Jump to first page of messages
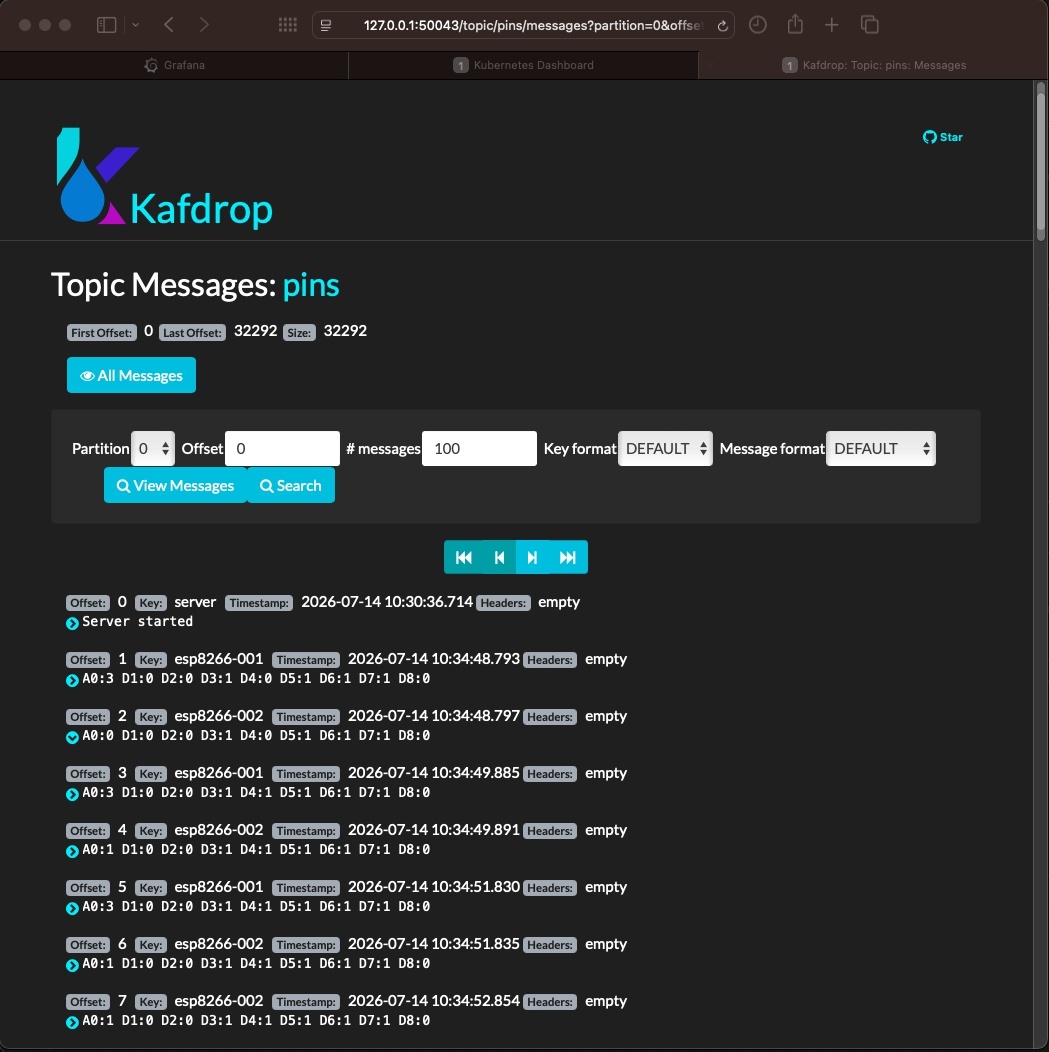 pyautogui.click(x=463, y=557)
